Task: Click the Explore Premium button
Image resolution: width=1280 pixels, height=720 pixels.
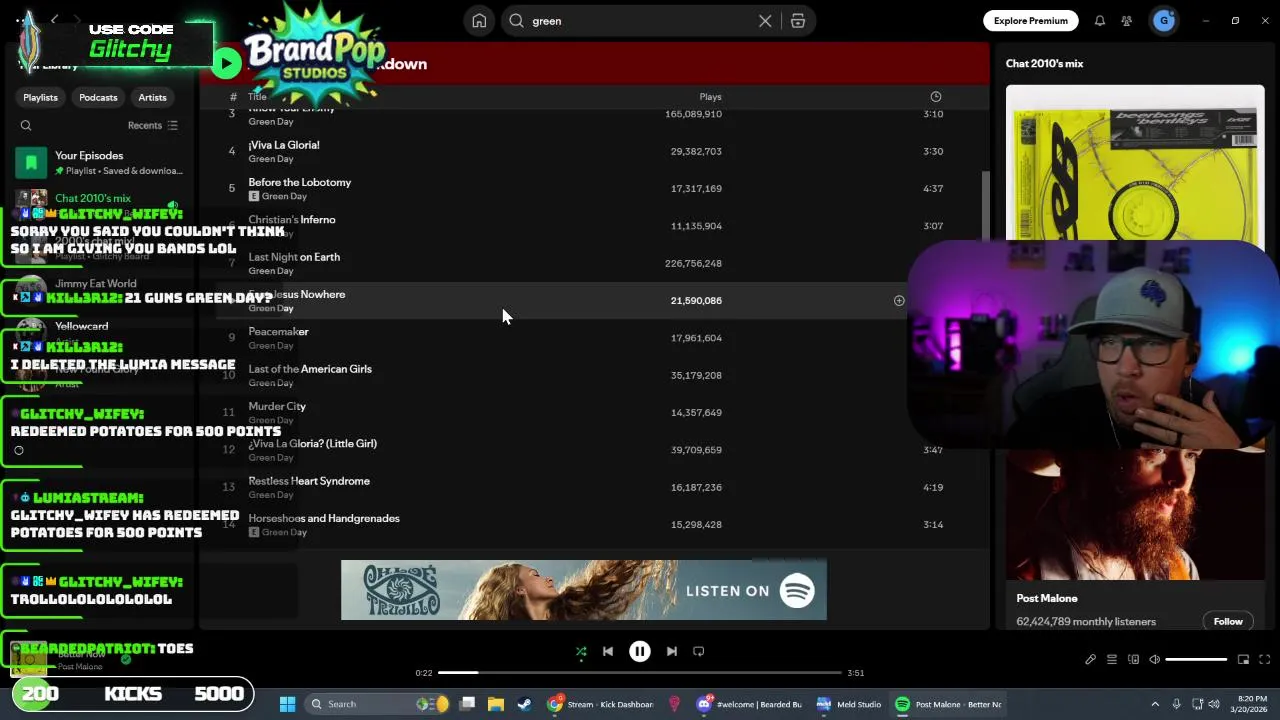Action: point(1030,21)
